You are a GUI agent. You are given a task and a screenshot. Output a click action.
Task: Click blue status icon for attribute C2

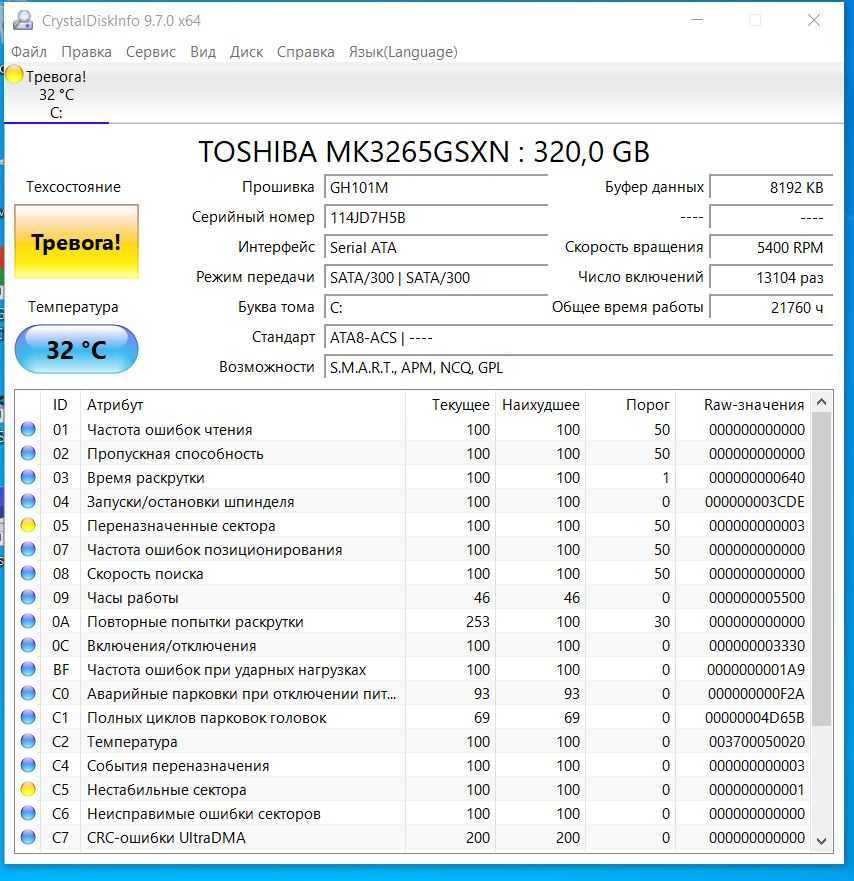(28, 742)
